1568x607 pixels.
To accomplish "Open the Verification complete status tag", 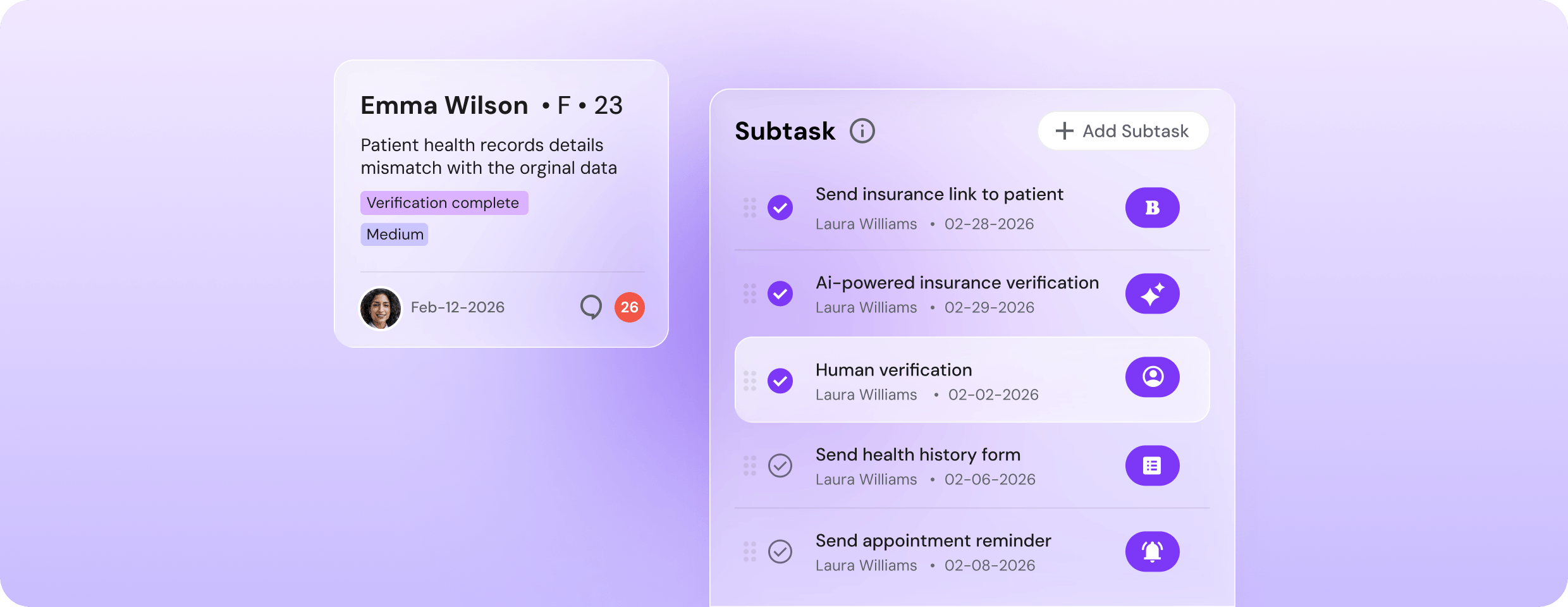I will [444, 202].
